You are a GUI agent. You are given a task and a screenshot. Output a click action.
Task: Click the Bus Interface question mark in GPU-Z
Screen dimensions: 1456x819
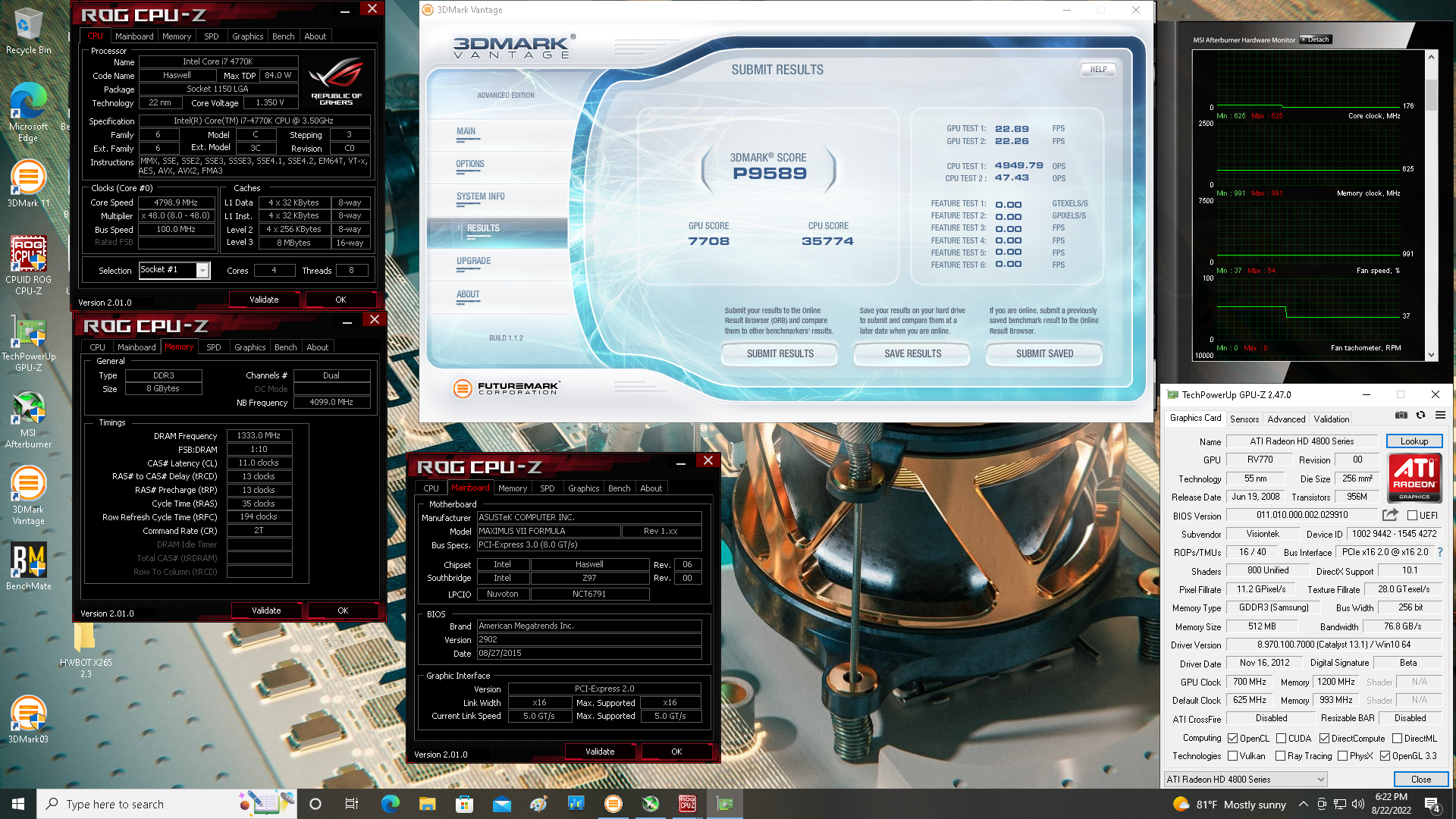click(x=1440, y=552)
